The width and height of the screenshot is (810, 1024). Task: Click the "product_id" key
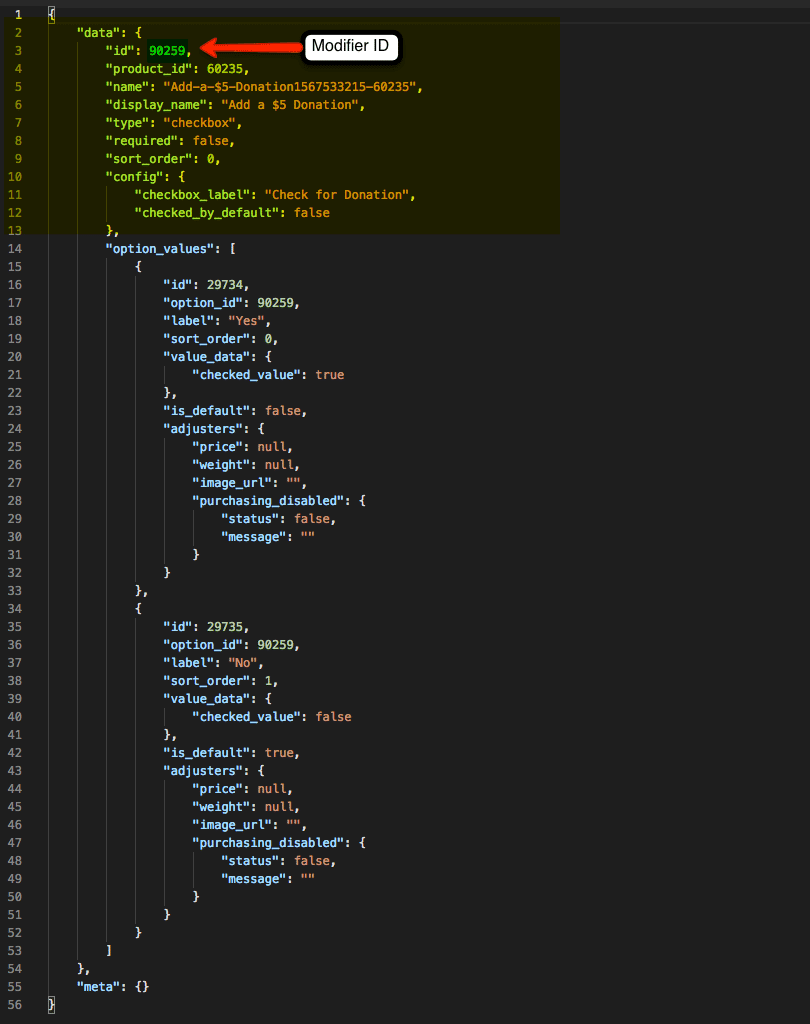[x=149, y=69]
